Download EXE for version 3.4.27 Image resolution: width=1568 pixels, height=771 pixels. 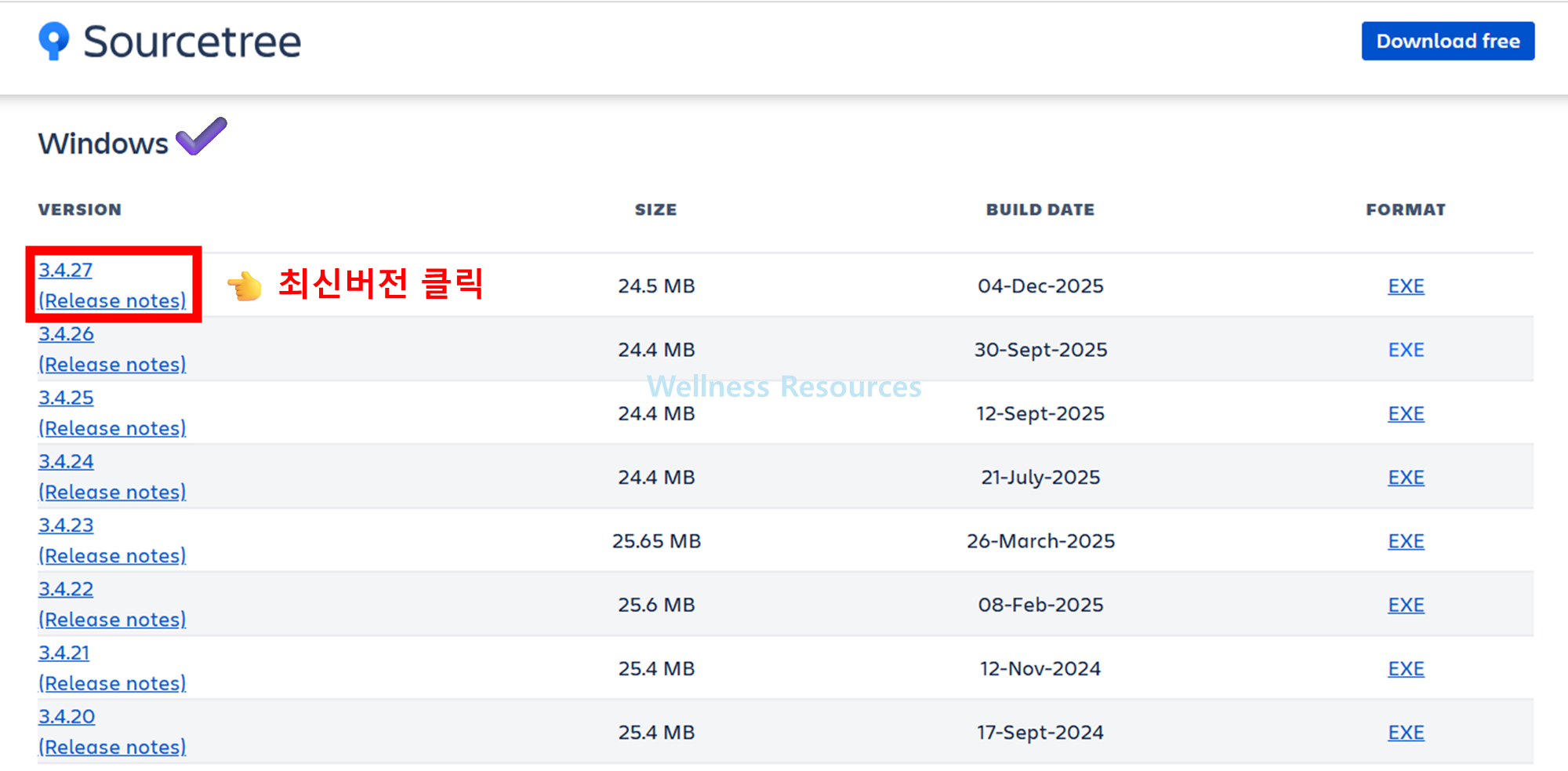(1406, 286)
